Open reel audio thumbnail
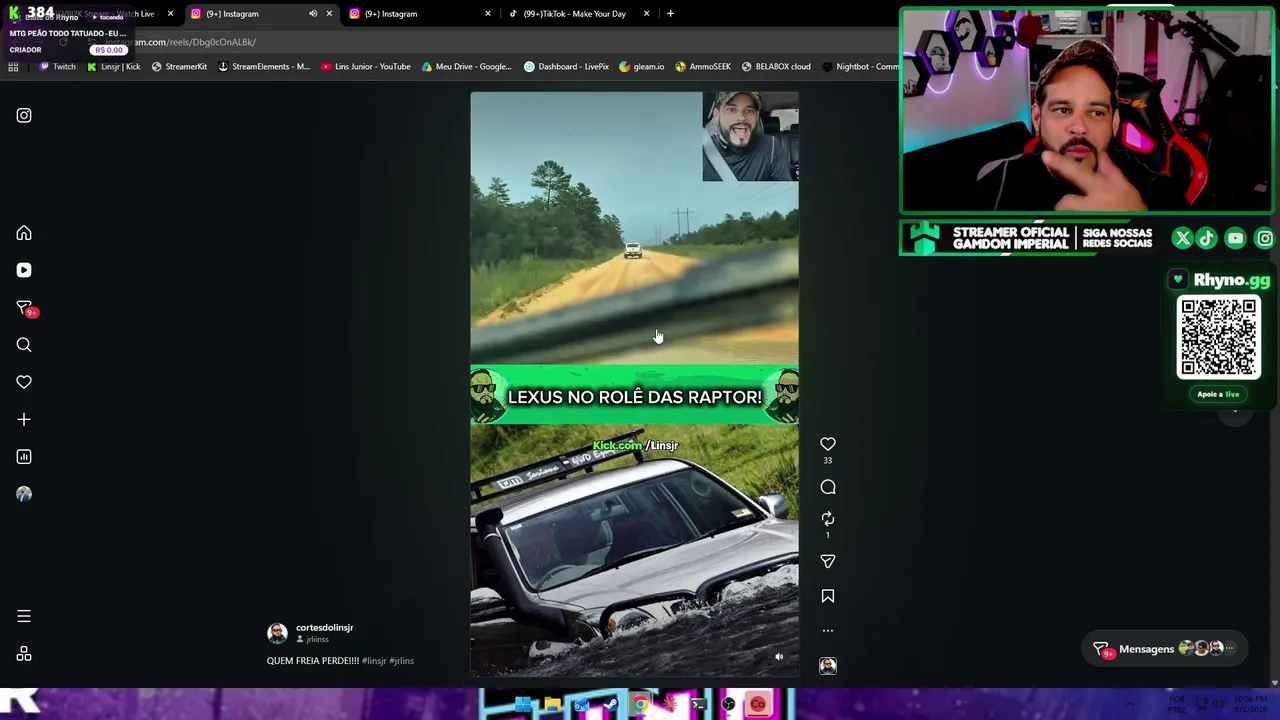Screen dimensions: 1280x720 point(828,666)
